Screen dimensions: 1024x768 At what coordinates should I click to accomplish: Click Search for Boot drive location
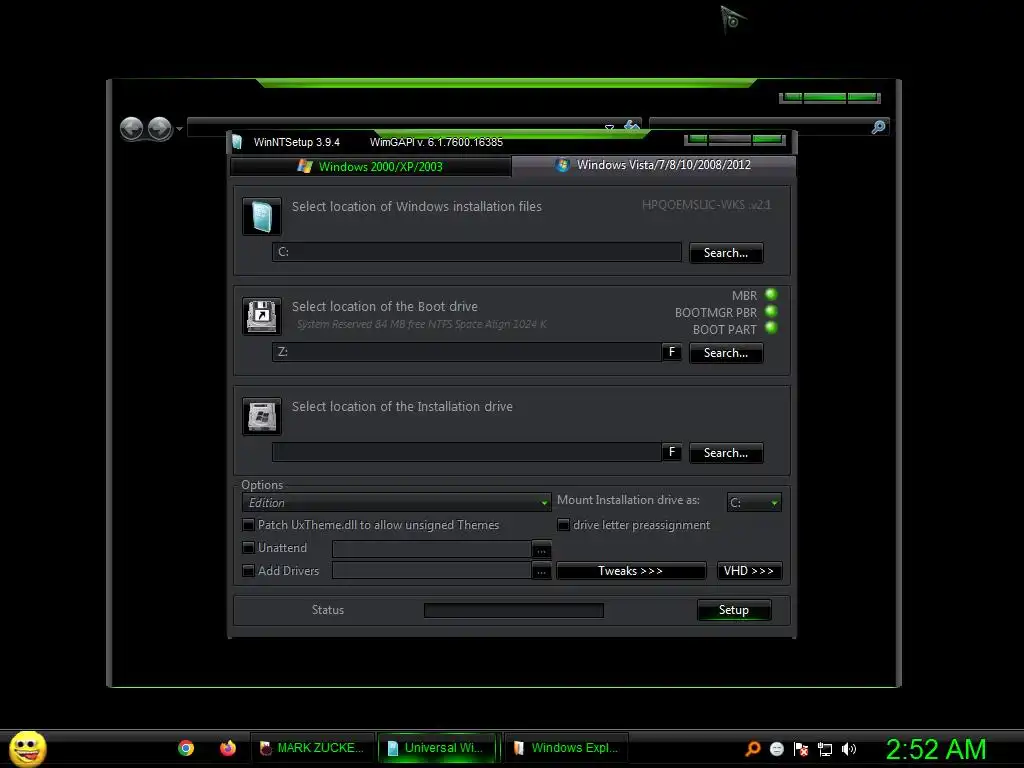point(726,353)
